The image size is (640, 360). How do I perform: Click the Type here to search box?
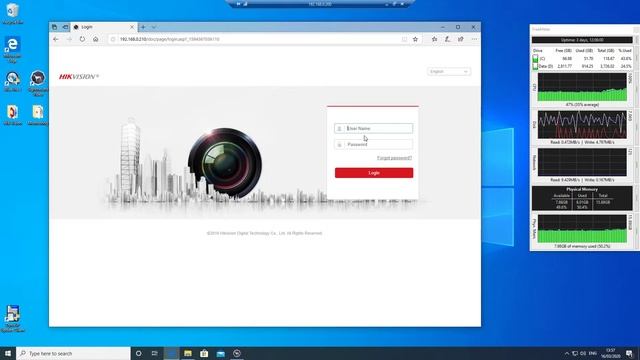73,353
